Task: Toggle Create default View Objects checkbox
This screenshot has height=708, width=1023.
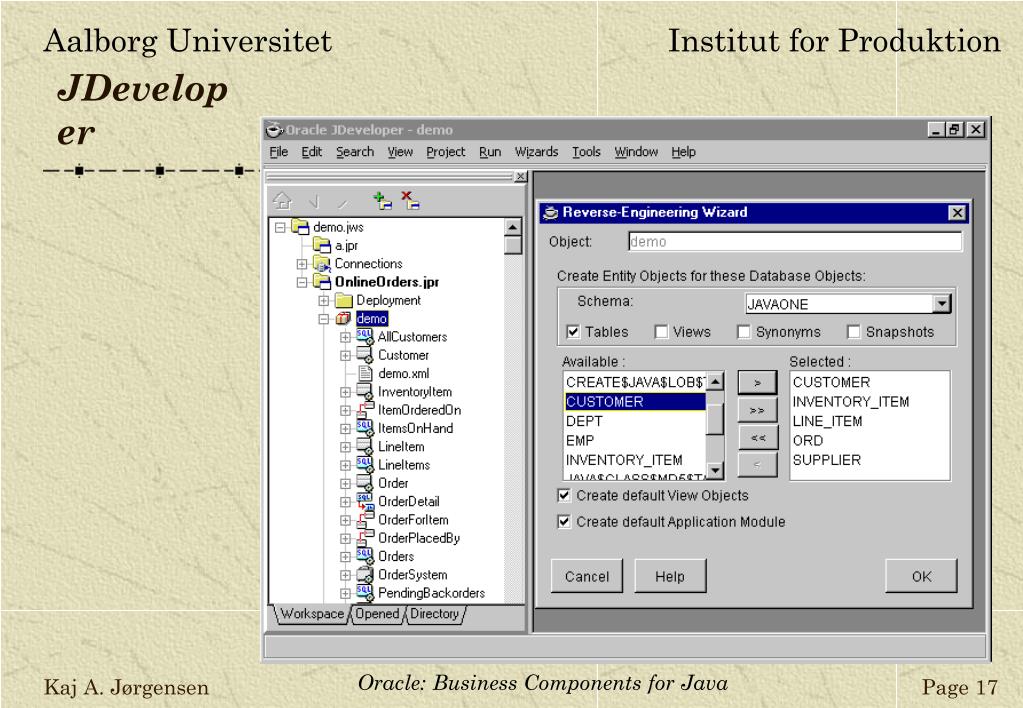Action: point(564,495)
